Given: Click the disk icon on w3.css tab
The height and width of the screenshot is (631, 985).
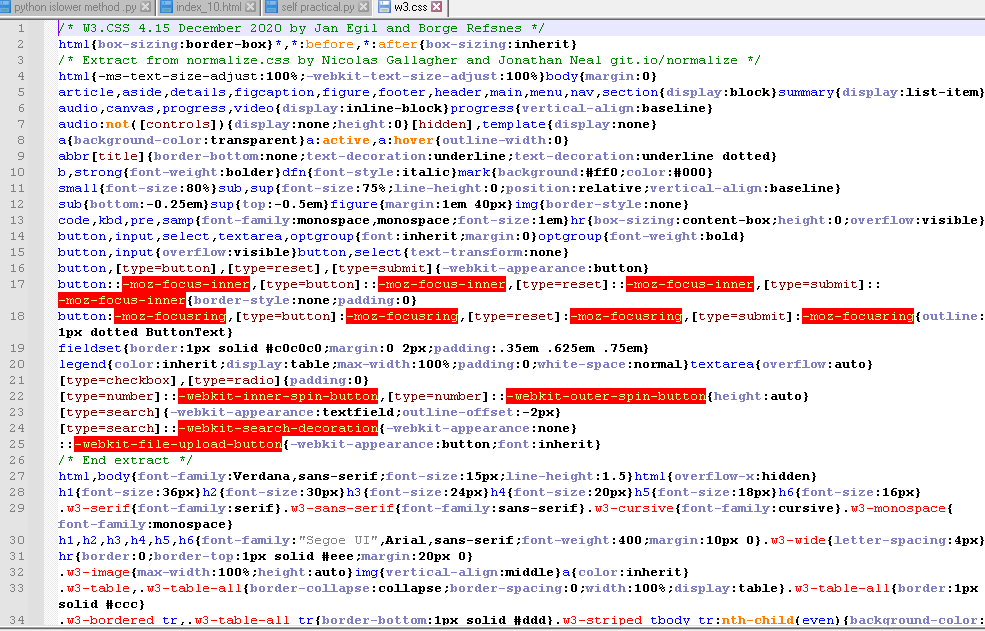Looking at the screenshot, I should click(385, 7).
